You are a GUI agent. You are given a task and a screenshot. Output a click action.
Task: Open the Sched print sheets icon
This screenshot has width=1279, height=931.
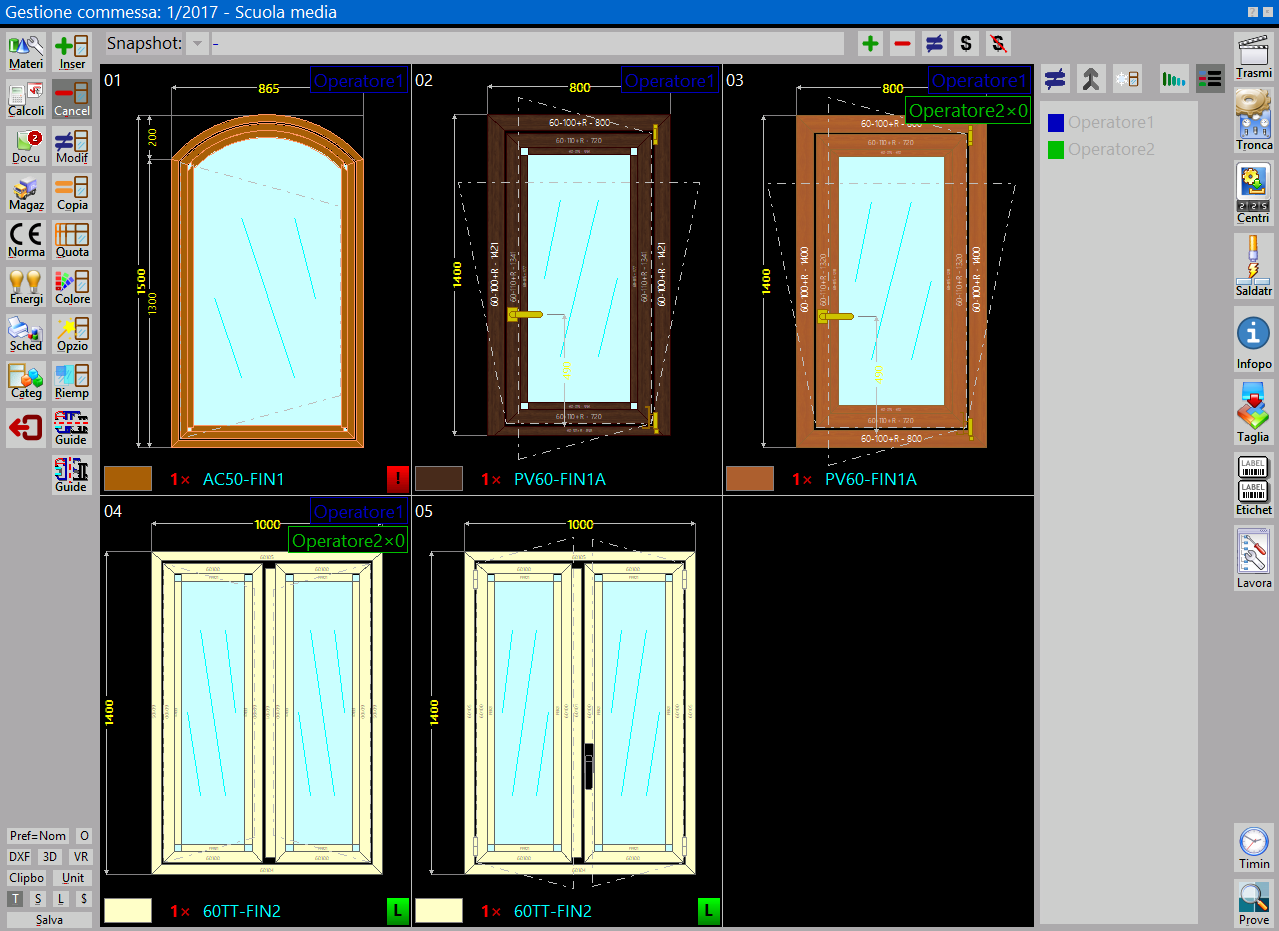(26, 334)
